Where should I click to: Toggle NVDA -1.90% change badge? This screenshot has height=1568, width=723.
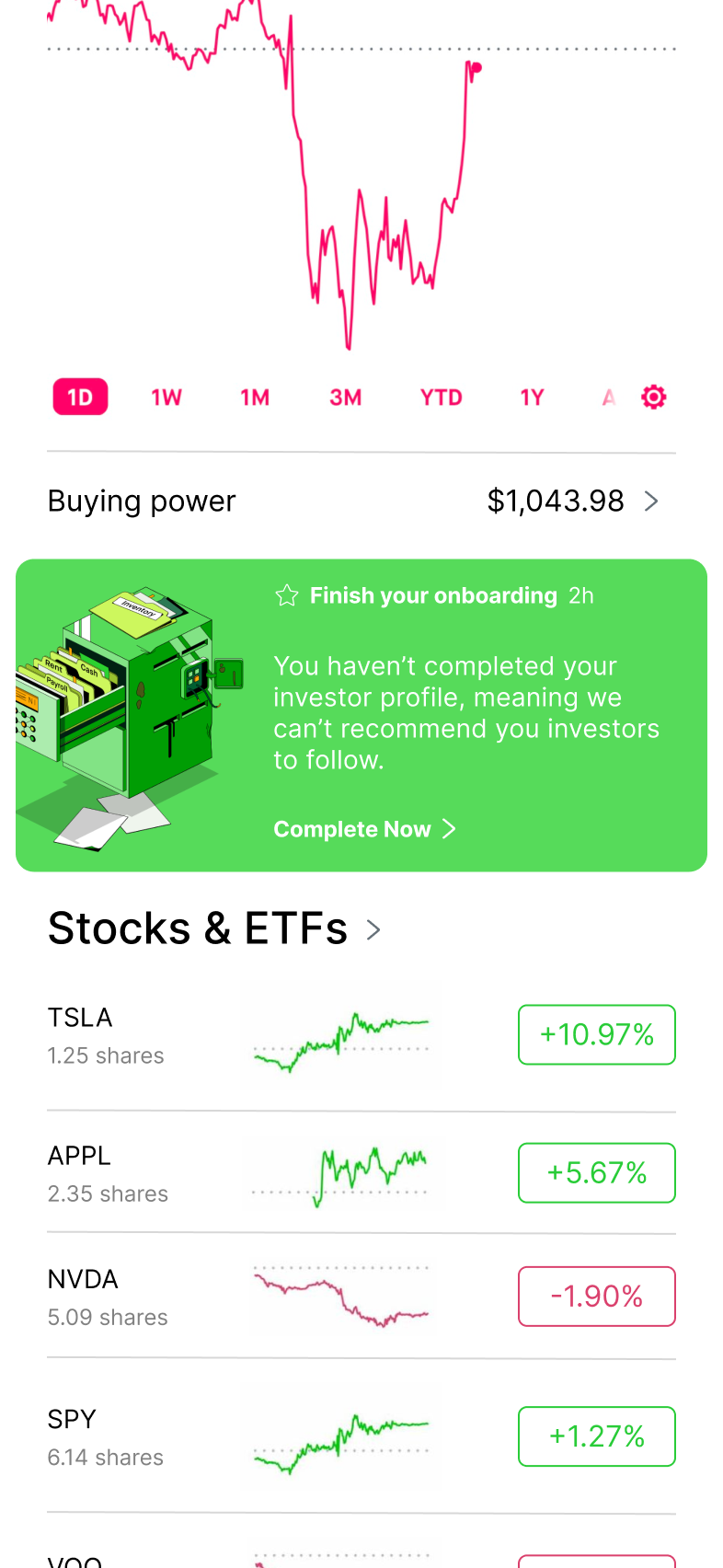(597, 1297)
